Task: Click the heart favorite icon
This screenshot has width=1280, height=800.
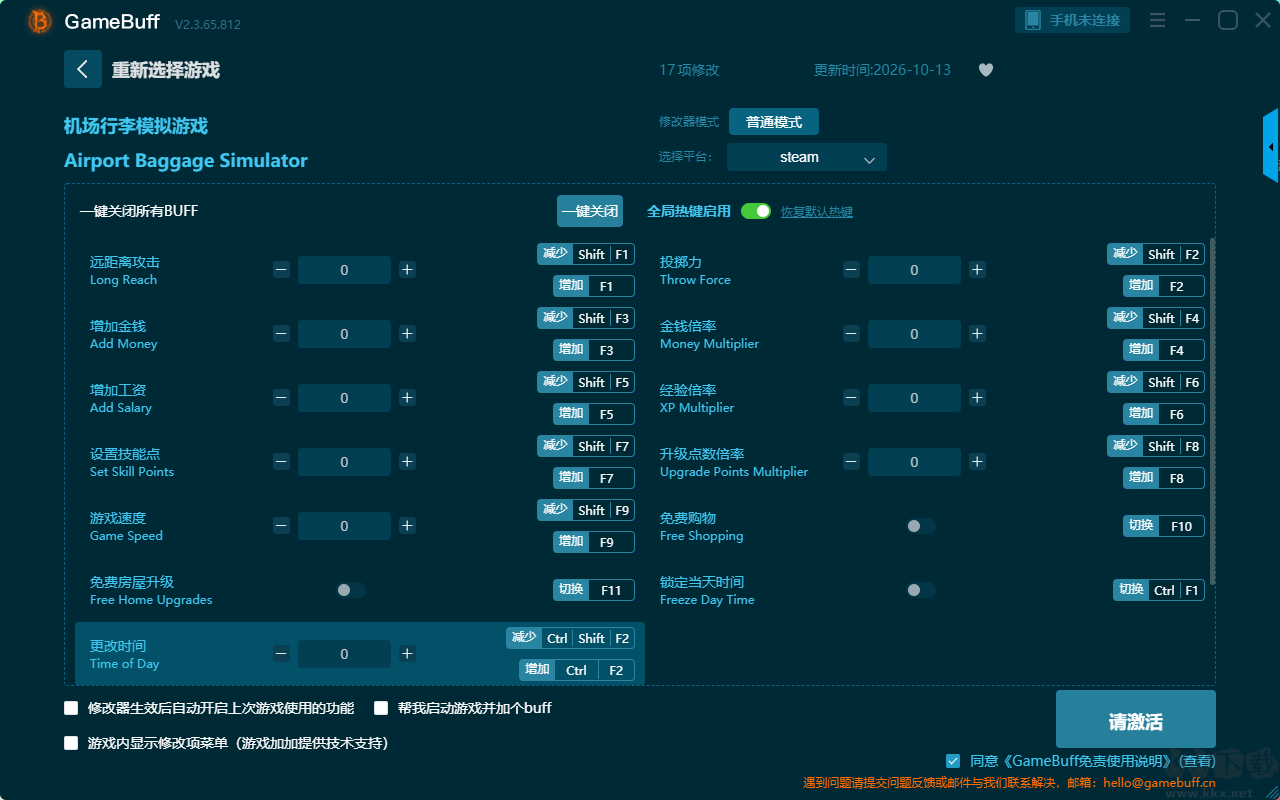Action: (986, 70)
